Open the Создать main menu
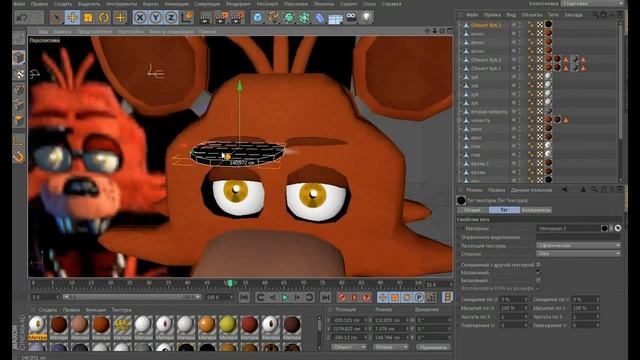 [x=63, y=4]
